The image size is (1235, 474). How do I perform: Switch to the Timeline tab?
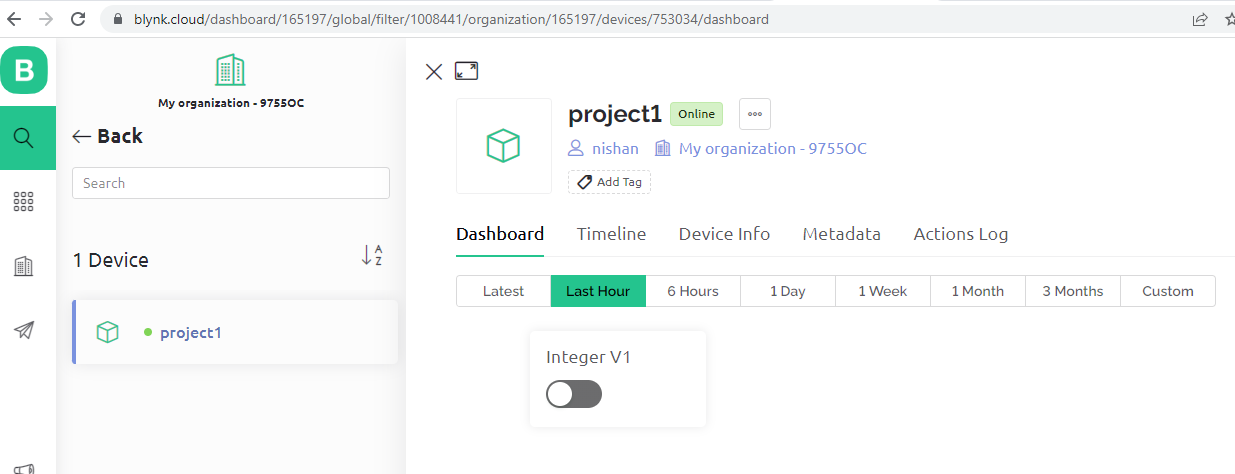coord(611,234)
